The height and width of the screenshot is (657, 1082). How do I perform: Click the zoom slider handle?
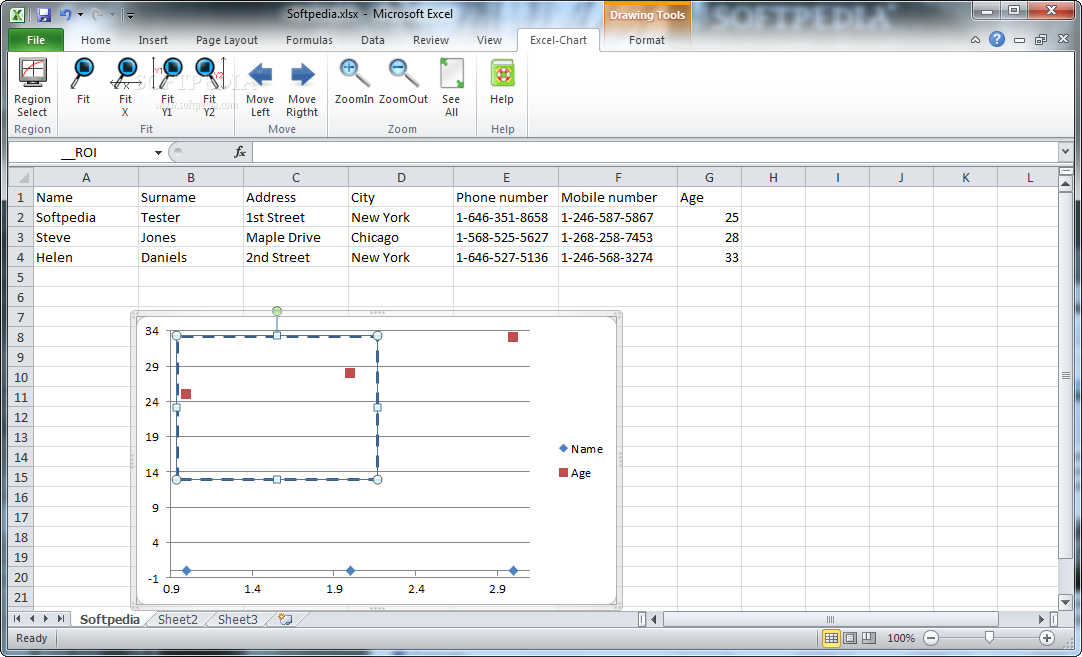(990, 638)
